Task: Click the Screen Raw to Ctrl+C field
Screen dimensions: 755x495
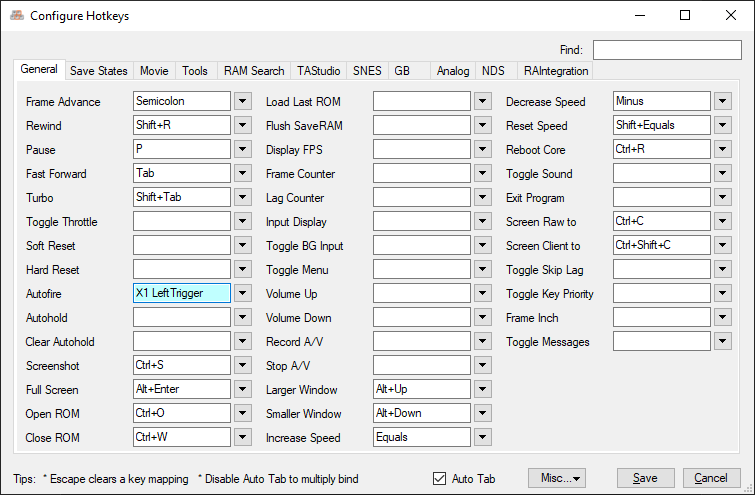Action: [662, 221]
